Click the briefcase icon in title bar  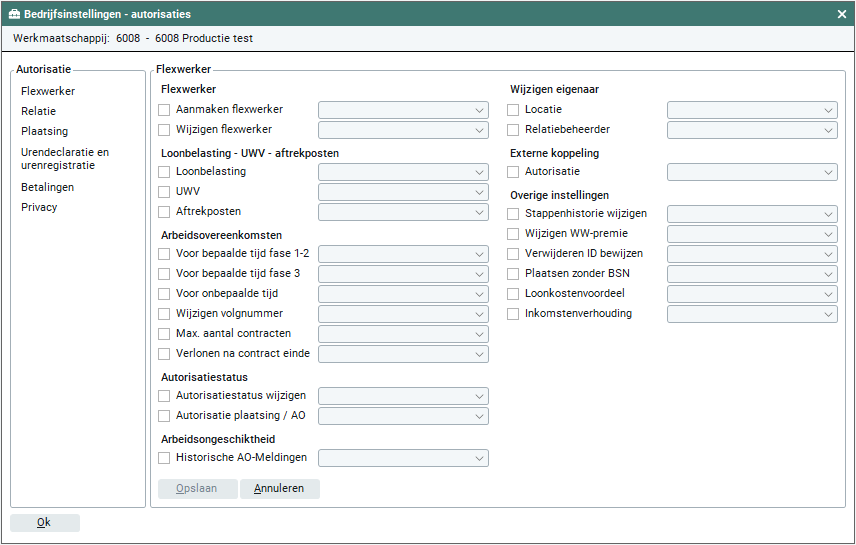pos(14,14)
